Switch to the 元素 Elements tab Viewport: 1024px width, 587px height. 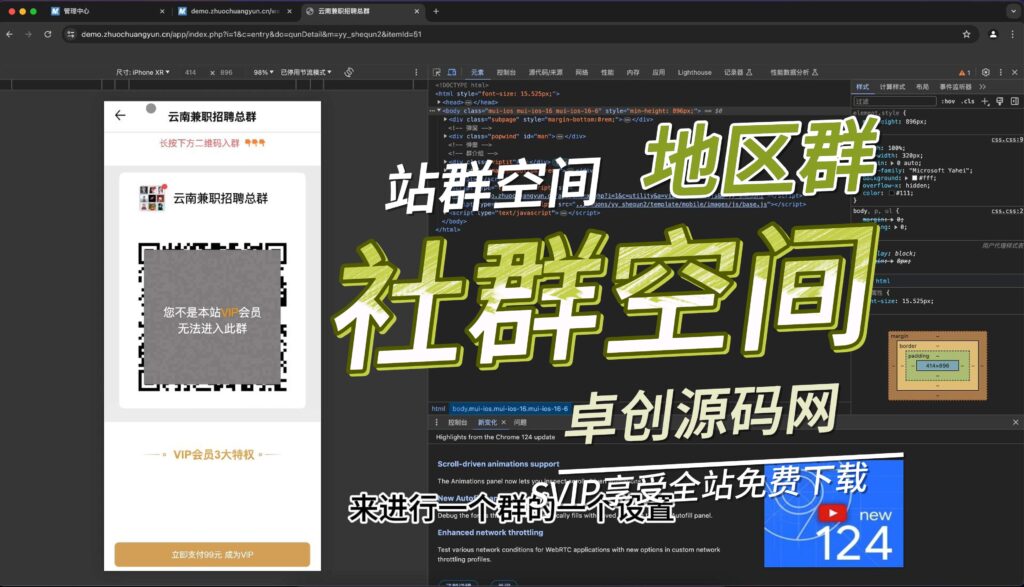[477, 72]
